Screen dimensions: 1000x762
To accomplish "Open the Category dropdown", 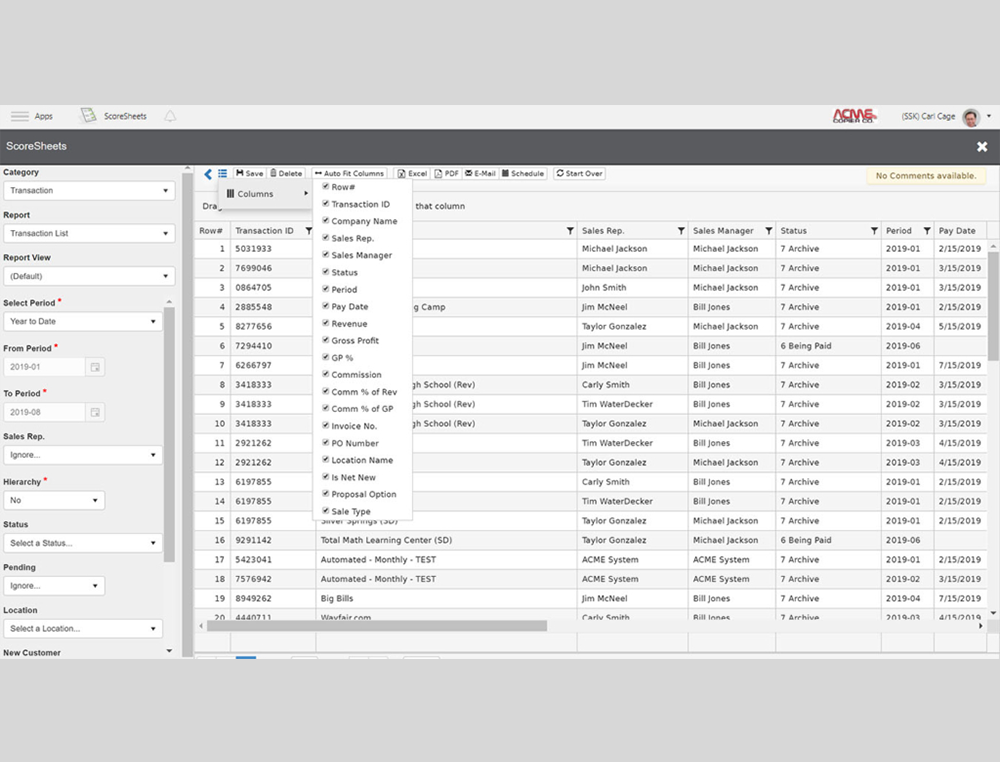I will point(89,191).
